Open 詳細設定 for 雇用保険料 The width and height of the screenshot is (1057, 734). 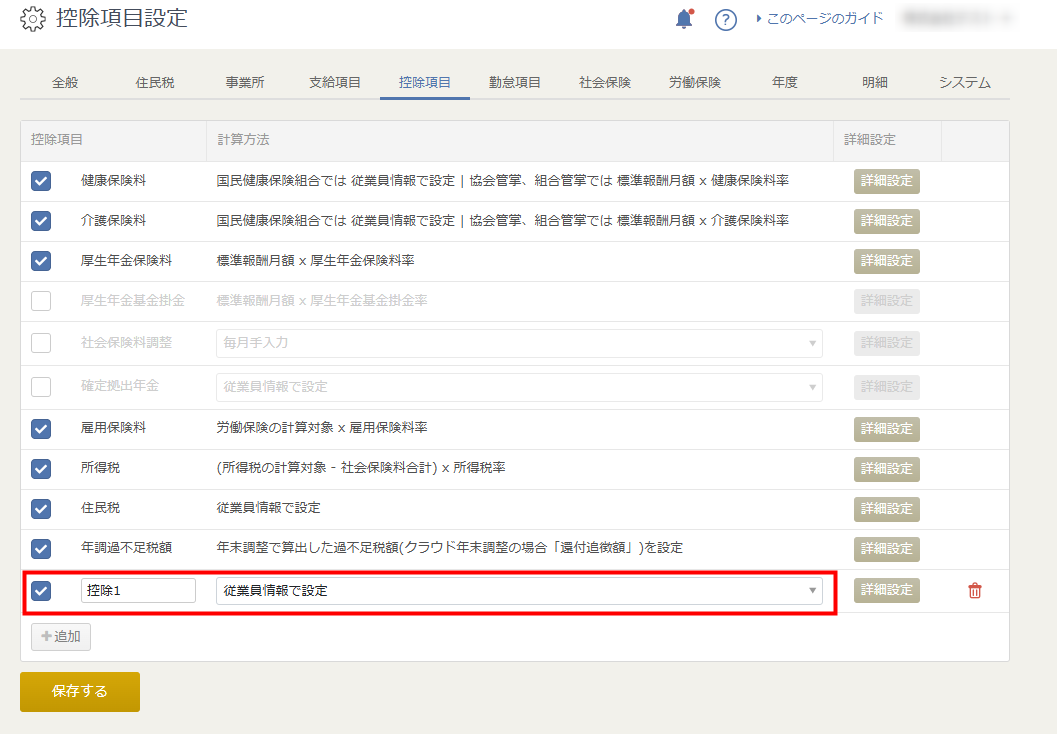[886, 429]
